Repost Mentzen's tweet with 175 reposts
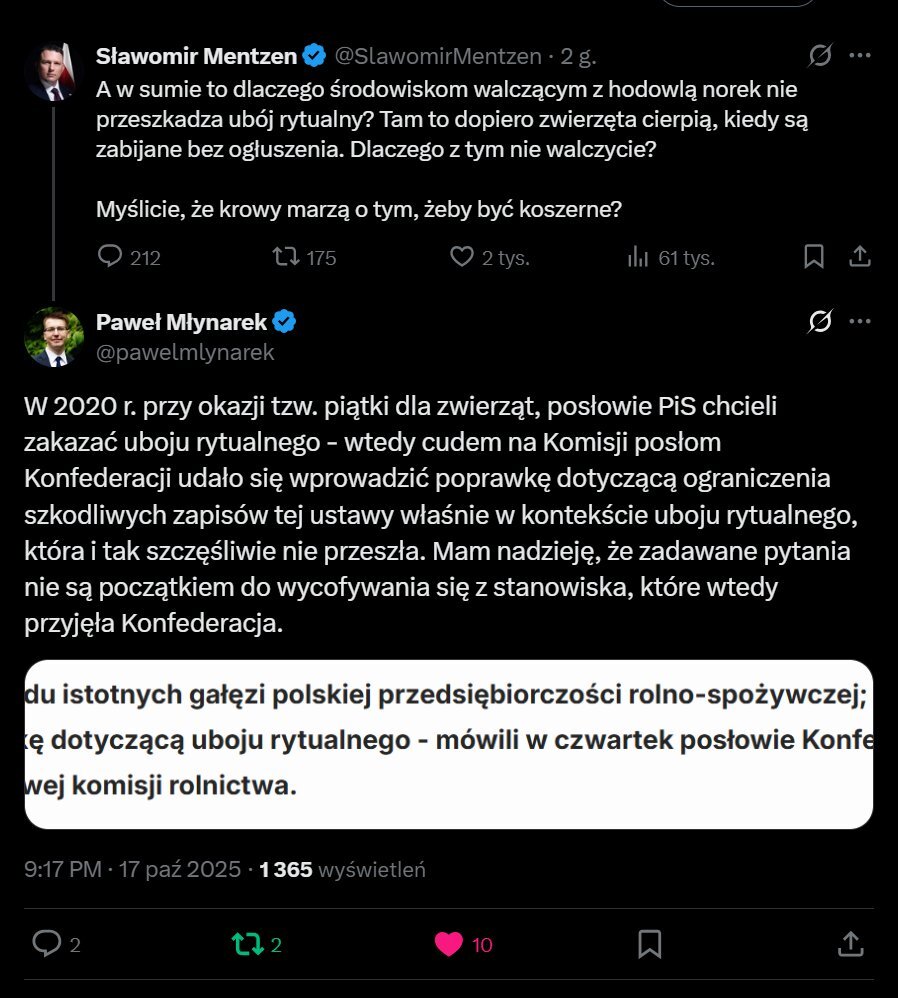This screenshot has height=998, width=898. [x=287, y=257]
